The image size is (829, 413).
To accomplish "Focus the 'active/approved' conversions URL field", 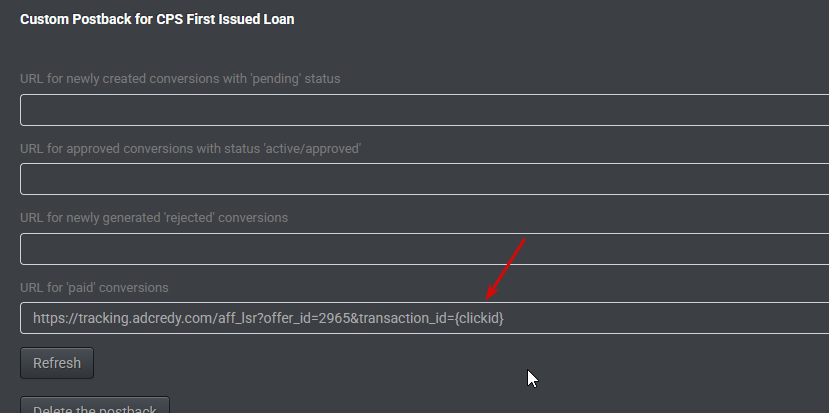I will [x=424, y=179].
